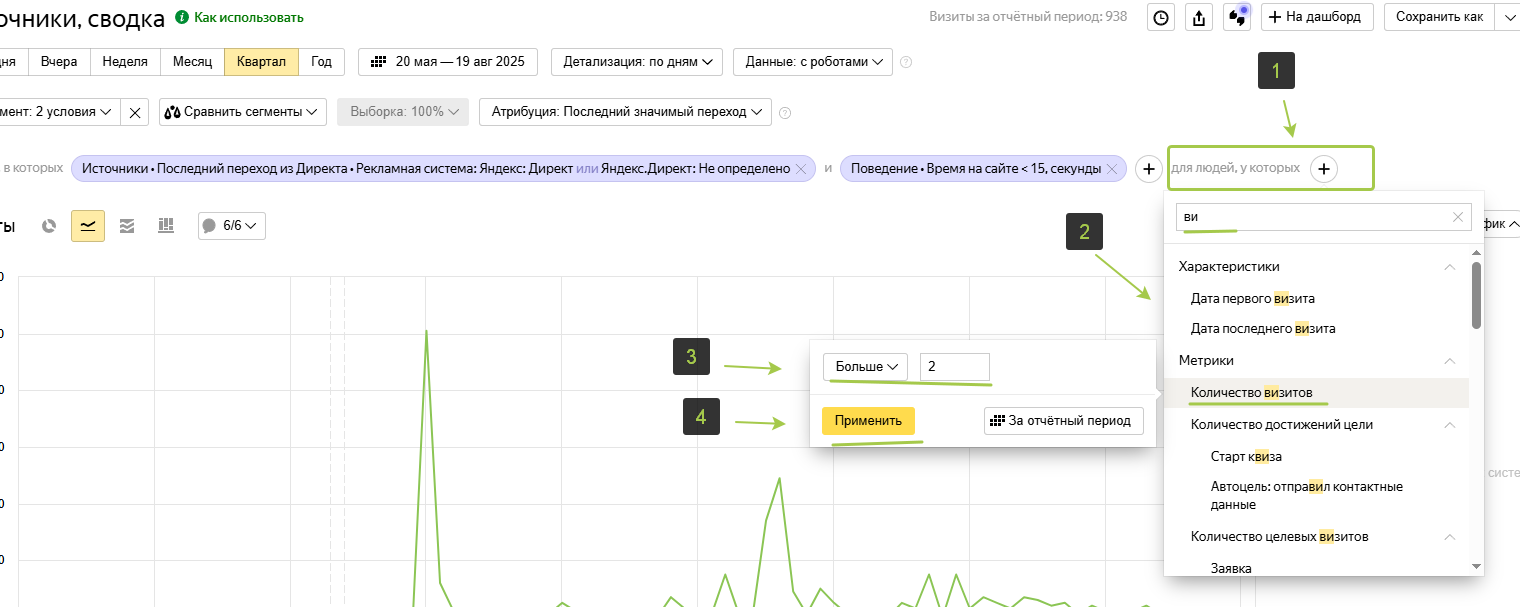Image resolution: width=1520 pixels, height=607 pixels.
Task: Collapse the Характеристики section
Action: click(1449, 267)
